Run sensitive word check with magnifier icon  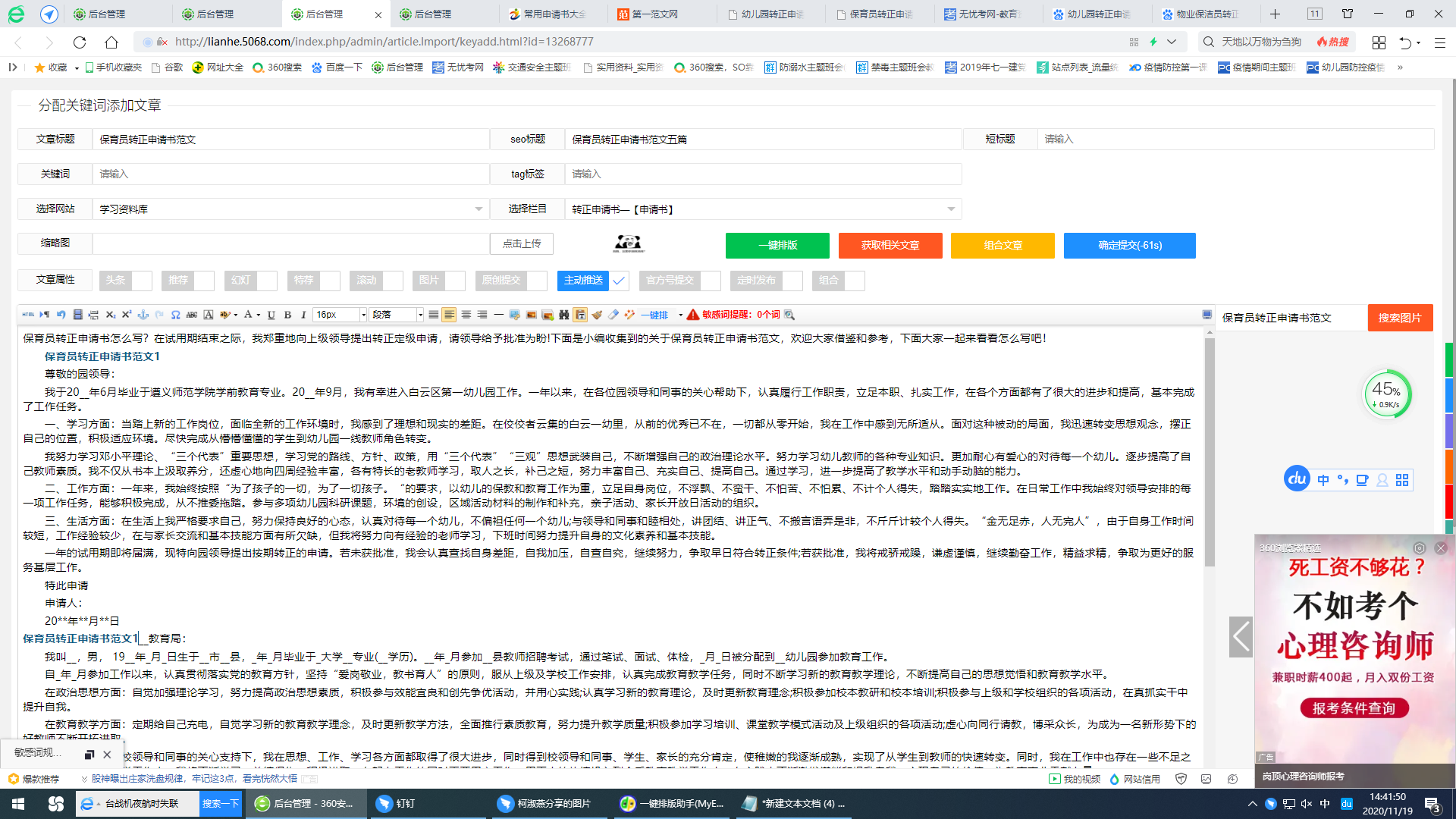789,315
